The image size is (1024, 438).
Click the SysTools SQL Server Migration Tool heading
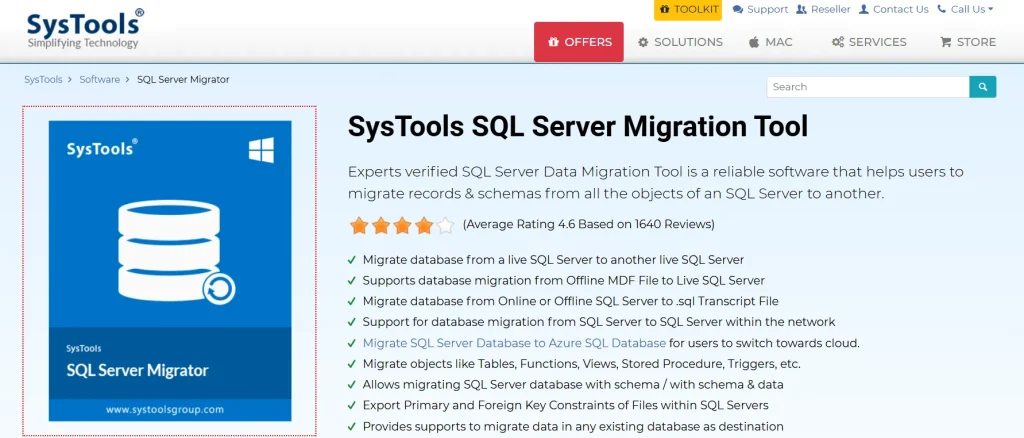coord(578,127)
